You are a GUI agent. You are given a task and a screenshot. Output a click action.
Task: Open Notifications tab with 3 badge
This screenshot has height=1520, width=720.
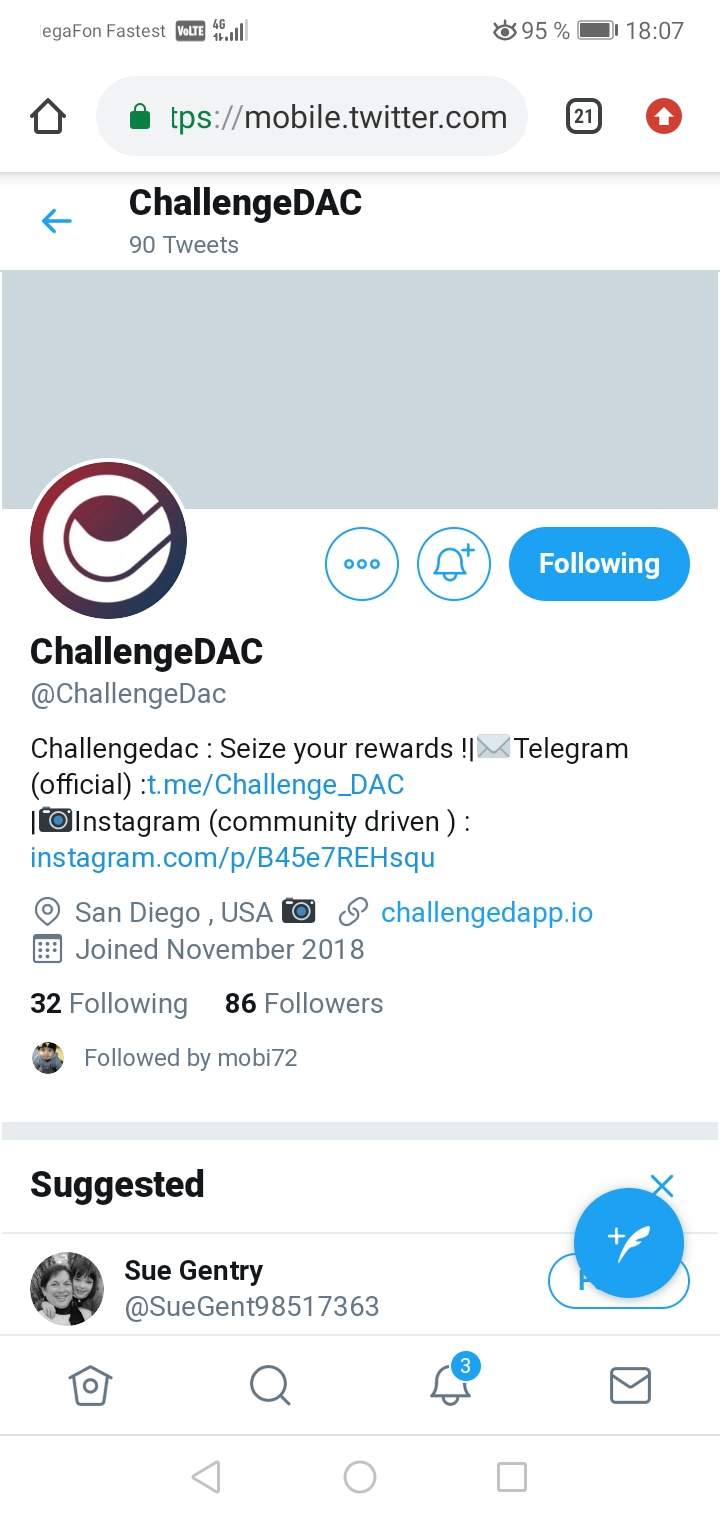pos(452,1381)
